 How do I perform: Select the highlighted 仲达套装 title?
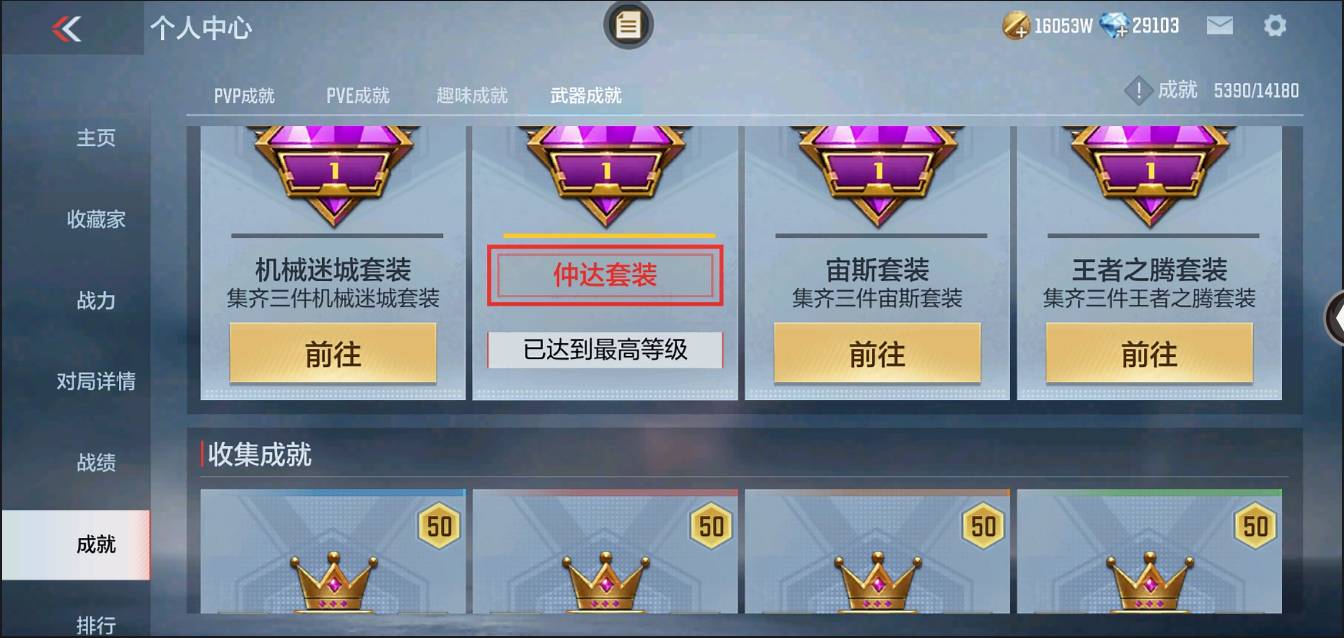605,275
